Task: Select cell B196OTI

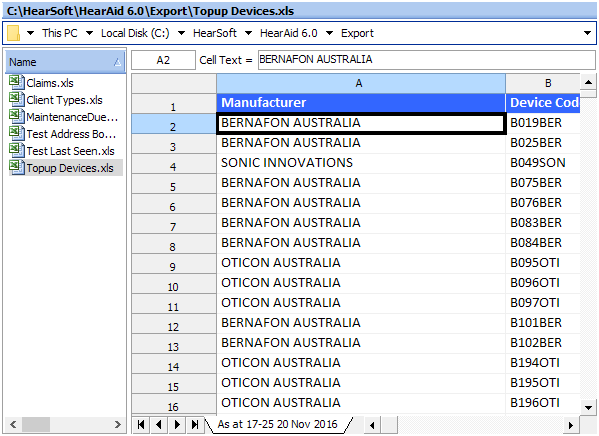Action: [543, 403]
